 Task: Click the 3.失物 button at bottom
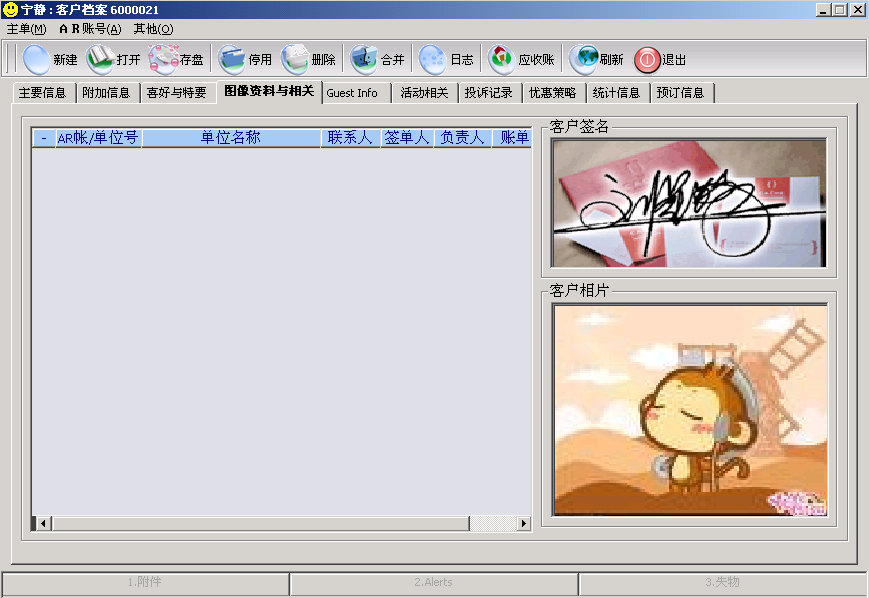[x=723, y=582]
